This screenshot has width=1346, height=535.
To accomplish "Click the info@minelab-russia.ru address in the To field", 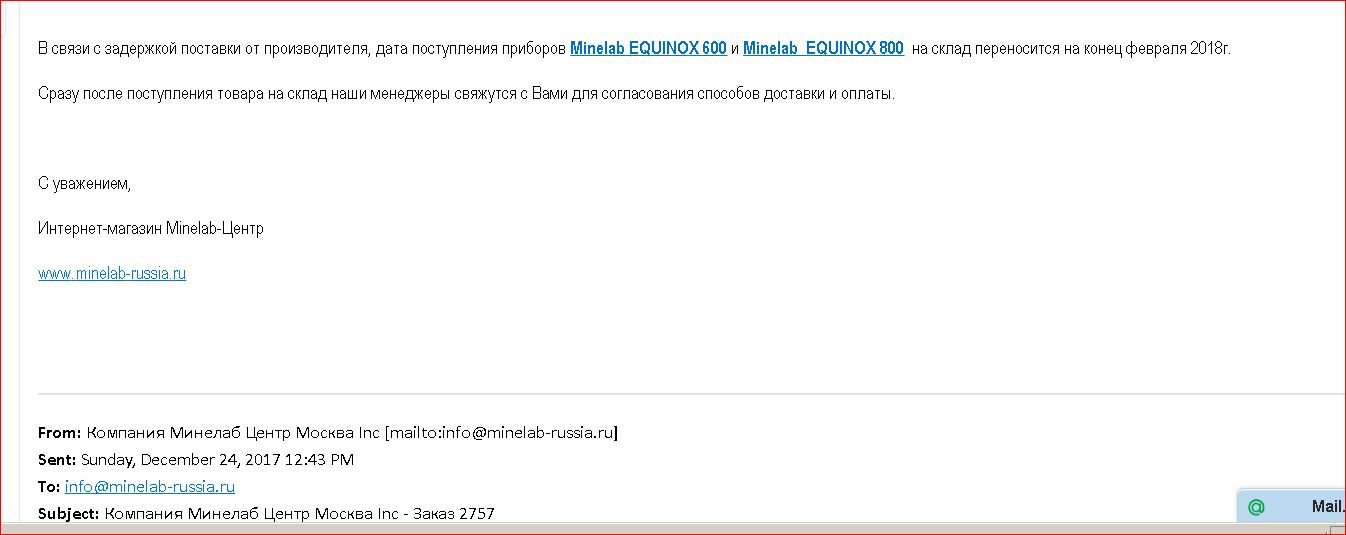I will (x=150, y=487).
